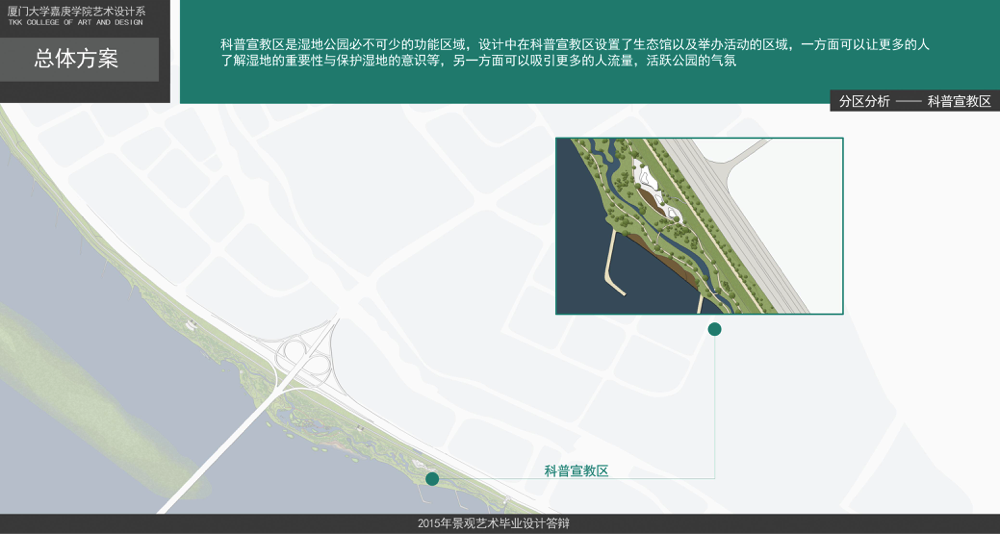
Task: Click the green location dot on the riverbank
Action: 432,479
